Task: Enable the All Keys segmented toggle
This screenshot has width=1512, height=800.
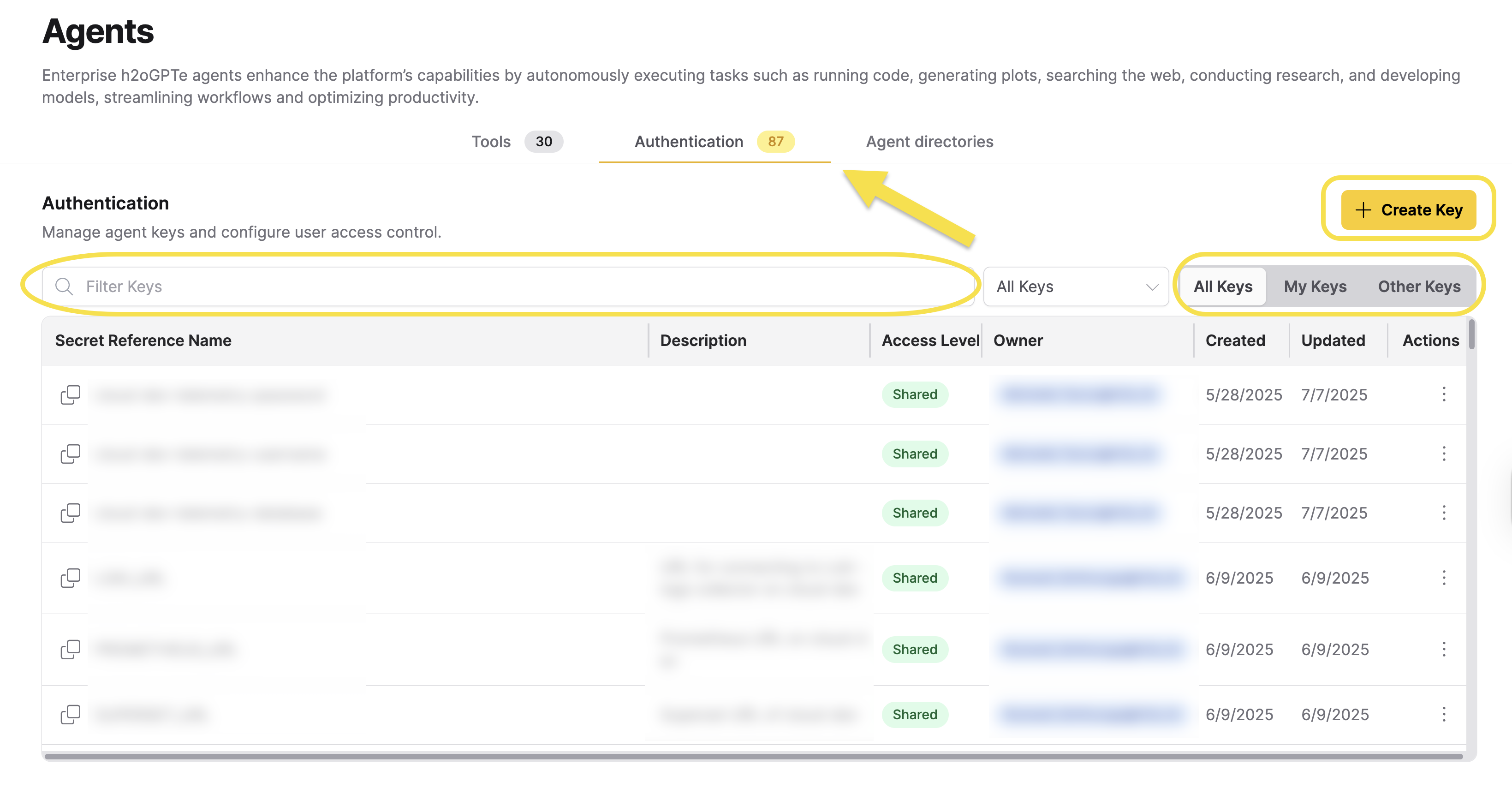Action: click(1223, 287)
